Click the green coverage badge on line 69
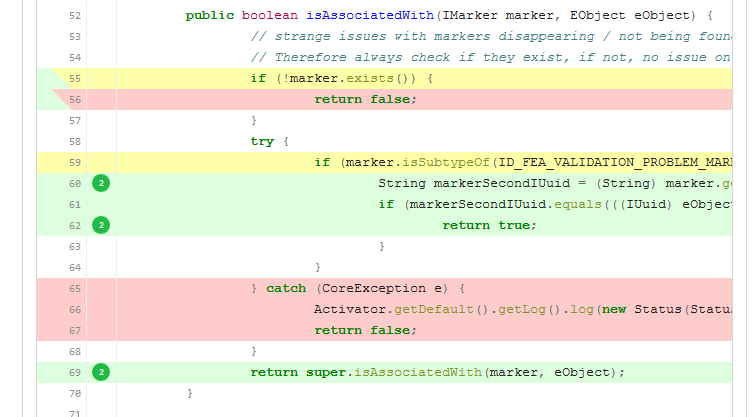Image resolution: width=756 pixels, height=417 pixels. point(101,372)
